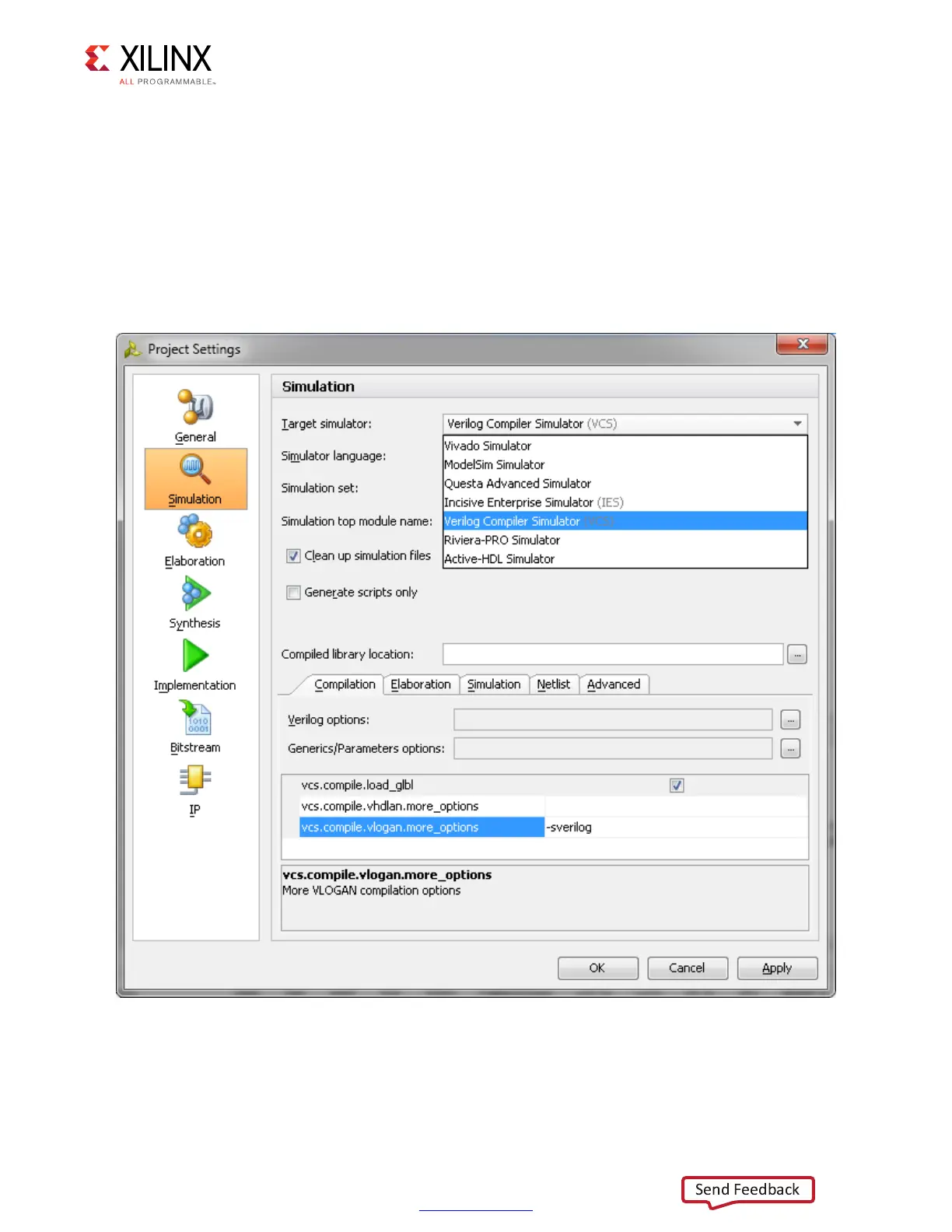Image resolution: width=952 pixels, height=1232 pixels.
Task: Click the Send Feedback button
Action: 747,1190
